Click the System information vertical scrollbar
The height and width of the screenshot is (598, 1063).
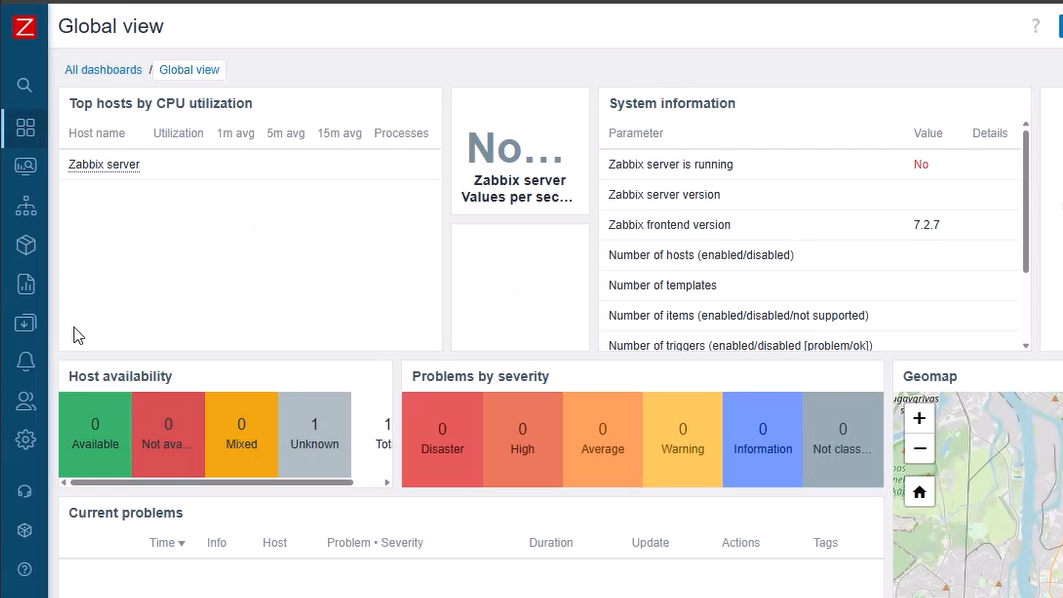pyautogui.click(x=1026, y=201)
